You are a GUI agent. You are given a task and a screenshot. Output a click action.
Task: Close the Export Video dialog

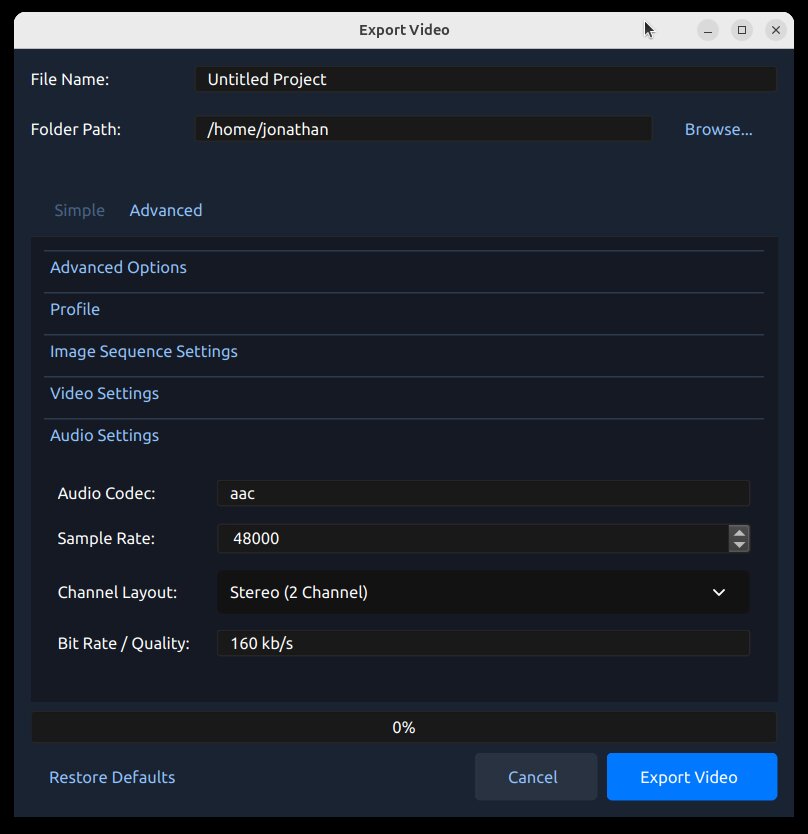776,30
